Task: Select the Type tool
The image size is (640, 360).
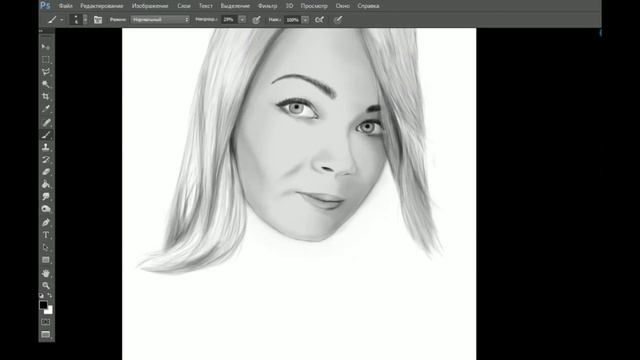Action: [46, 235]
